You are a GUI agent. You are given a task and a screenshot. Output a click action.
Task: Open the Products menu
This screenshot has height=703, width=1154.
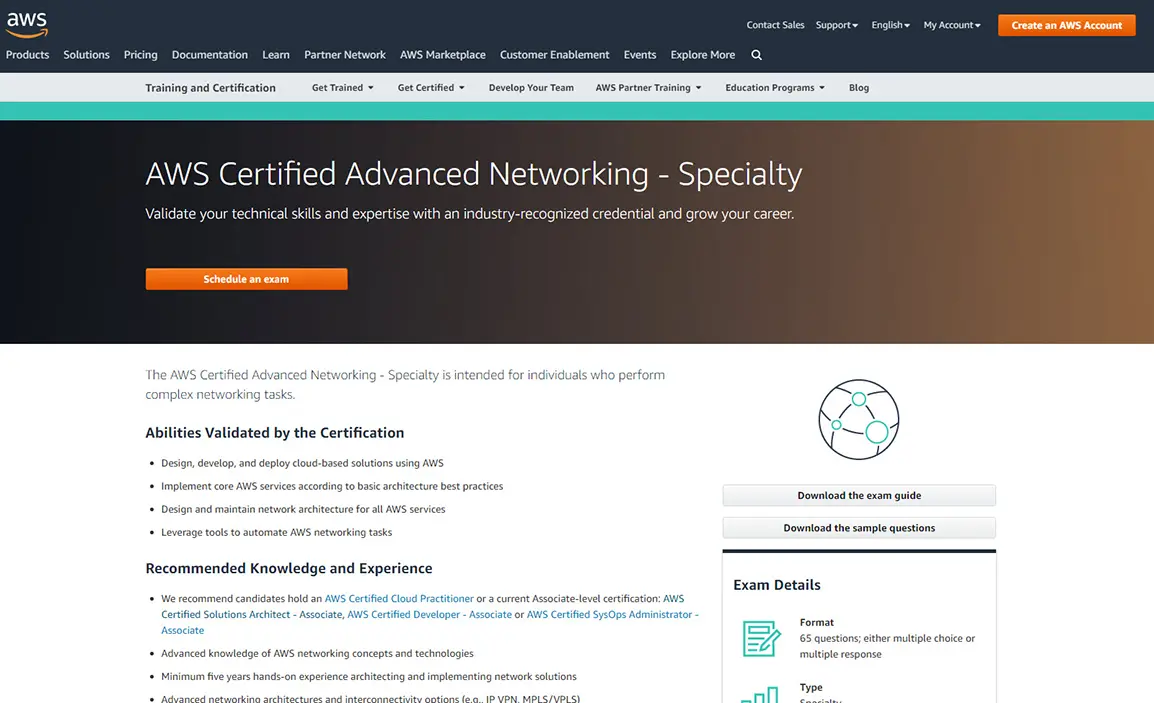click(x=27, y=55)
